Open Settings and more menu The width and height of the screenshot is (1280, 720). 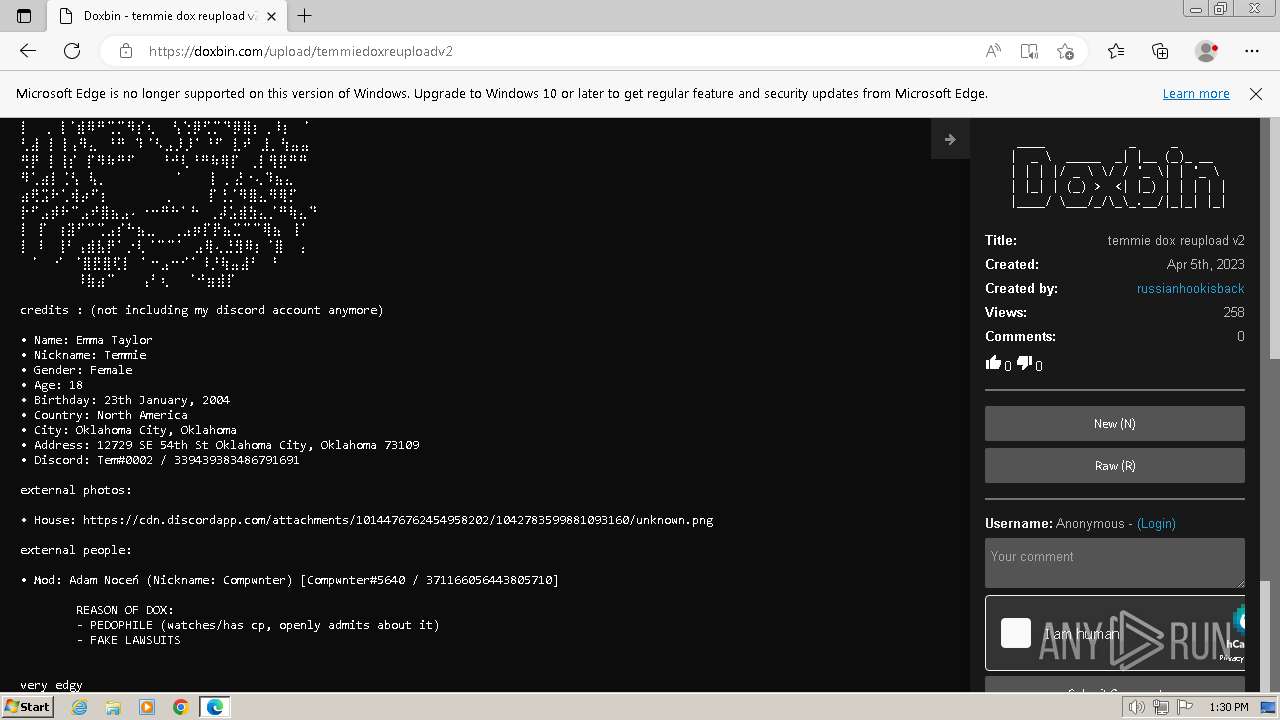point(1252,51)
